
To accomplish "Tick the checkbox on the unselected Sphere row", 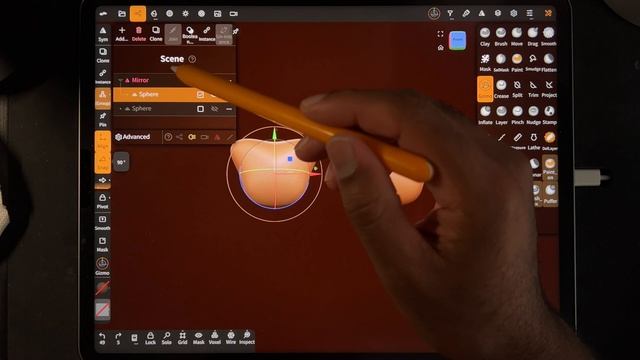I will [200, 109].
